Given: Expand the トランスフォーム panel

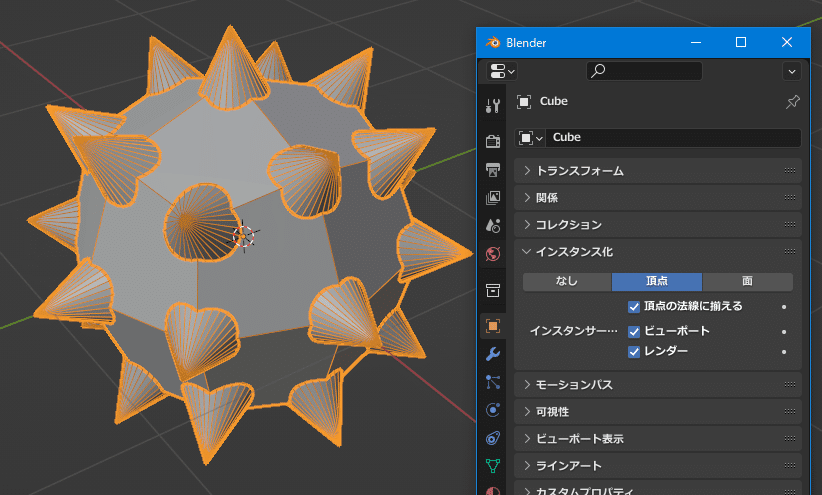Looking at the screenshot, I should (658, 171).
